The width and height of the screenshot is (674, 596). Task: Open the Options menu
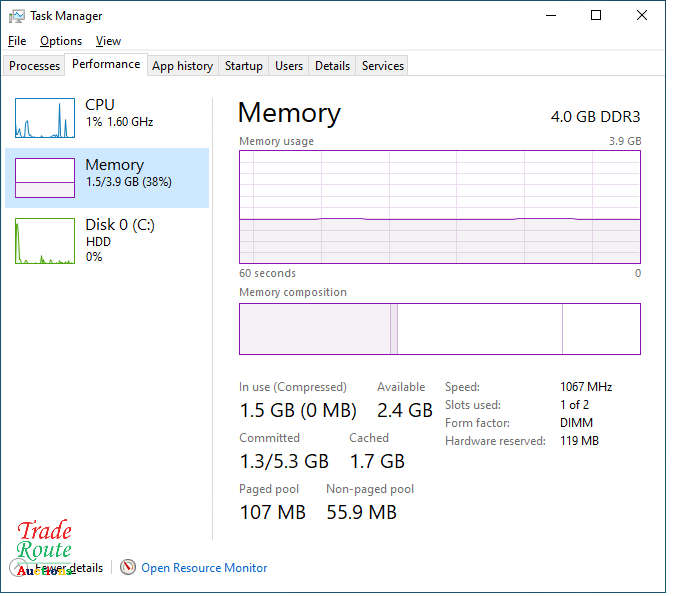click(61, 41)
